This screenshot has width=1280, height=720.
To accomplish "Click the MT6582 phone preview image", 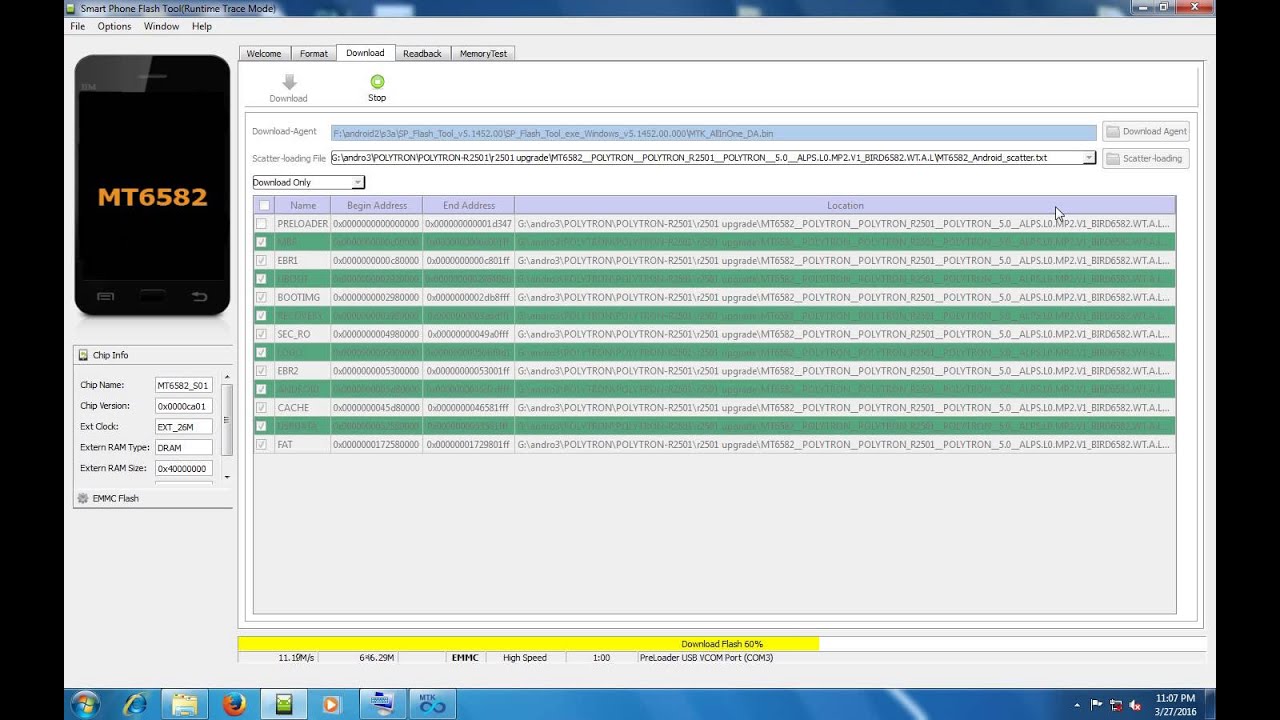I will tap(152, 185).
